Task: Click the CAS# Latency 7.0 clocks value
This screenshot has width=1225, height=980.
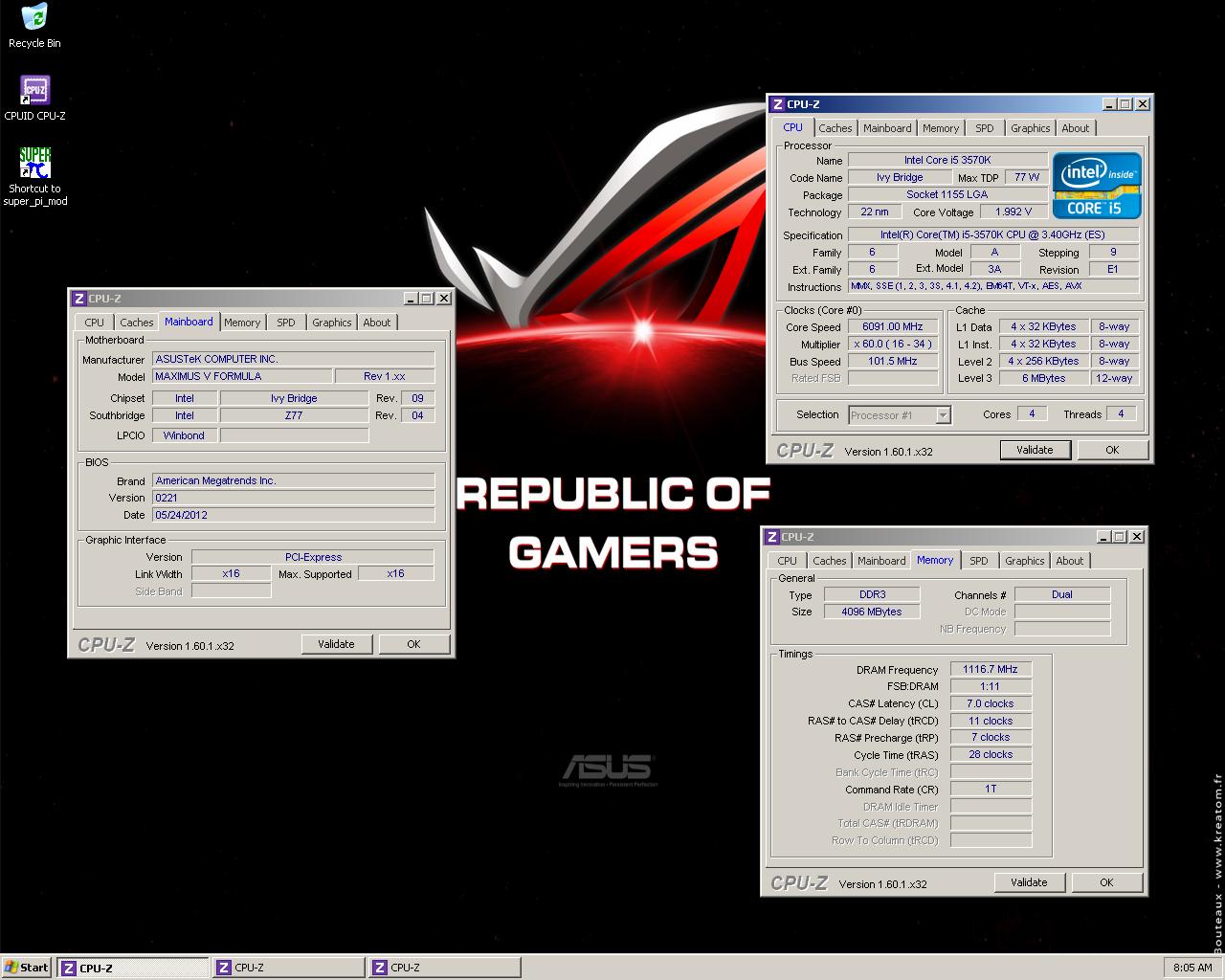Action: click(x=991, y=703)
